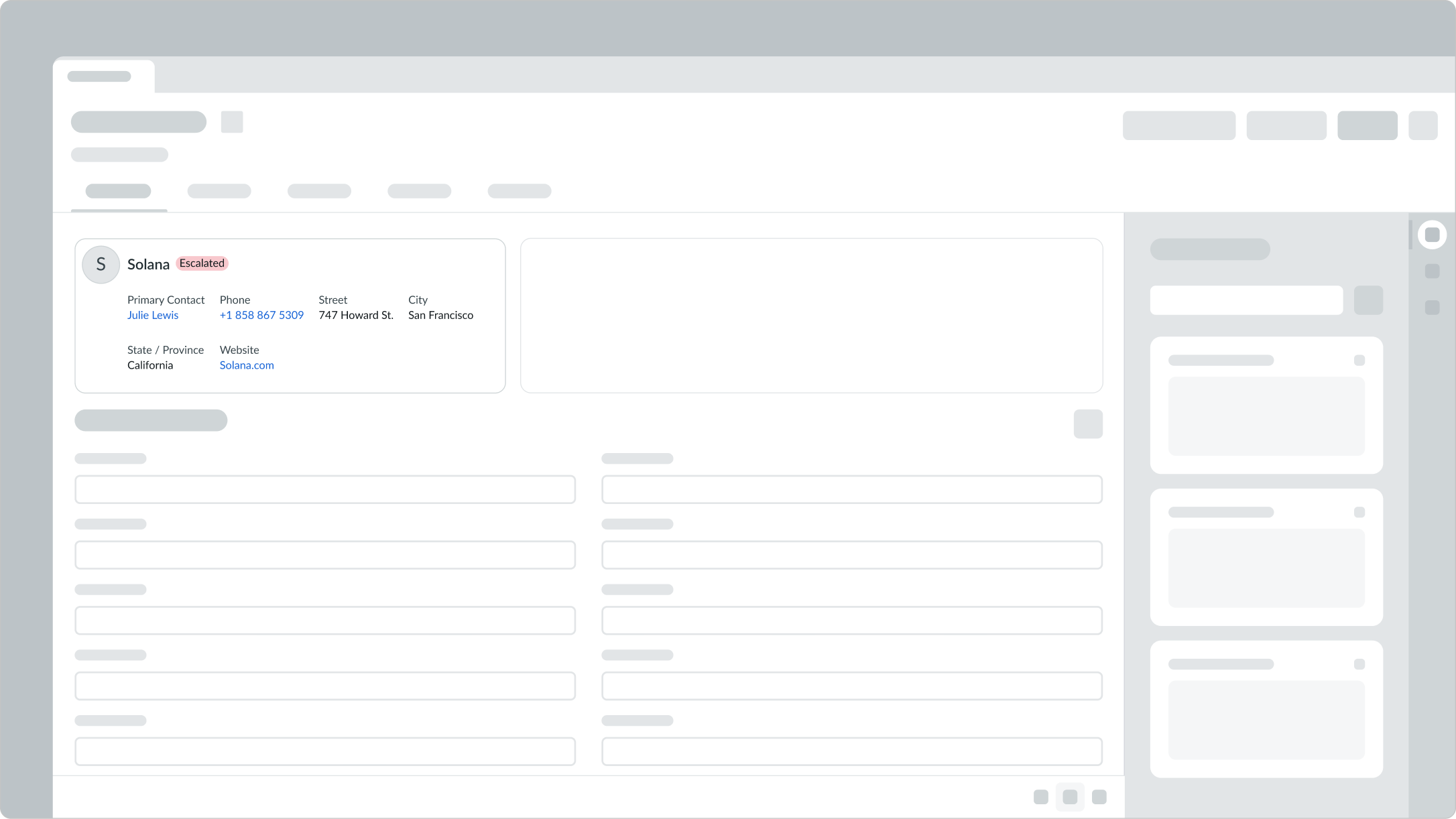Click inside the search field in the right panel

click(x=1246, y=300)
